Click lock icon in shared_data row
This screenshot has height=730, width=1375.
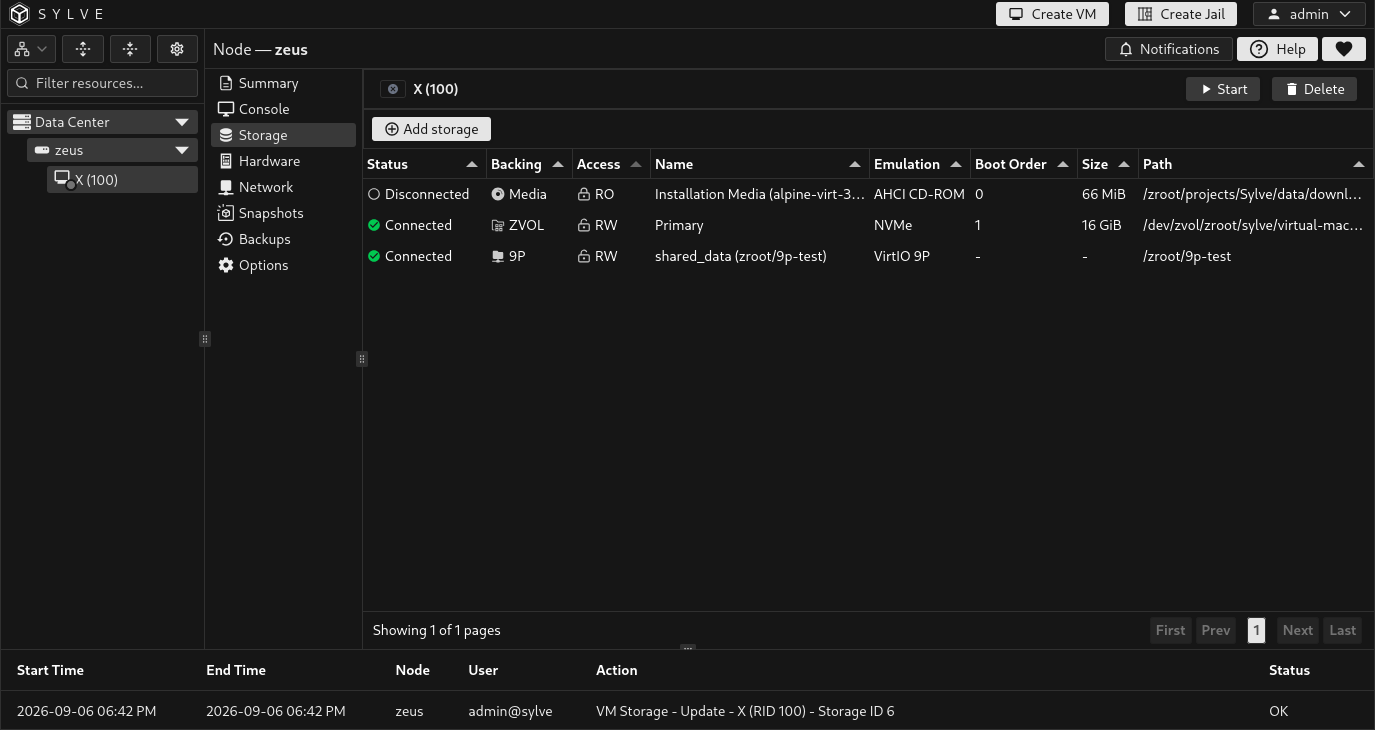click(584, 257)
